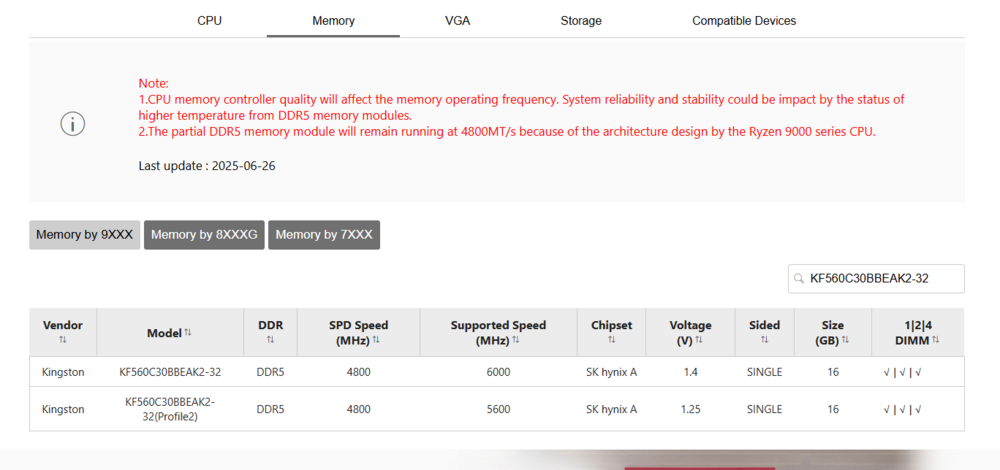The width and height of the screenshot is (1000, 470).
Task: Select the Compatible Devices tab
Action: tap(744, 20)
